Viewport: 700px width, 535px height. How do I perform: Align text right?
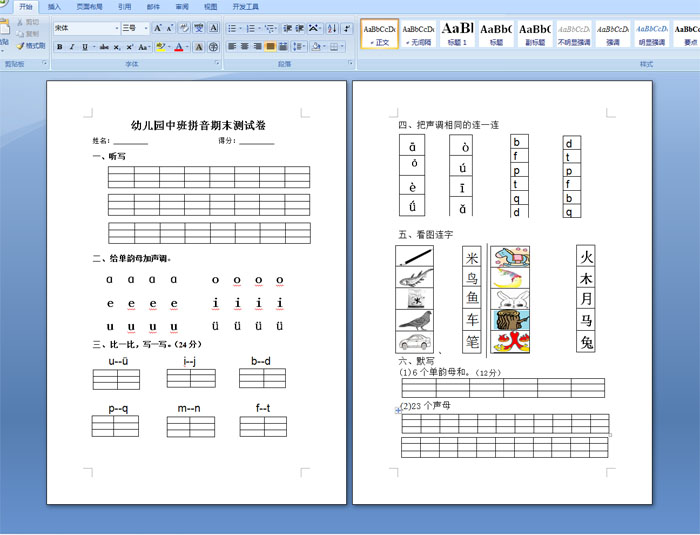coord(257,46)
